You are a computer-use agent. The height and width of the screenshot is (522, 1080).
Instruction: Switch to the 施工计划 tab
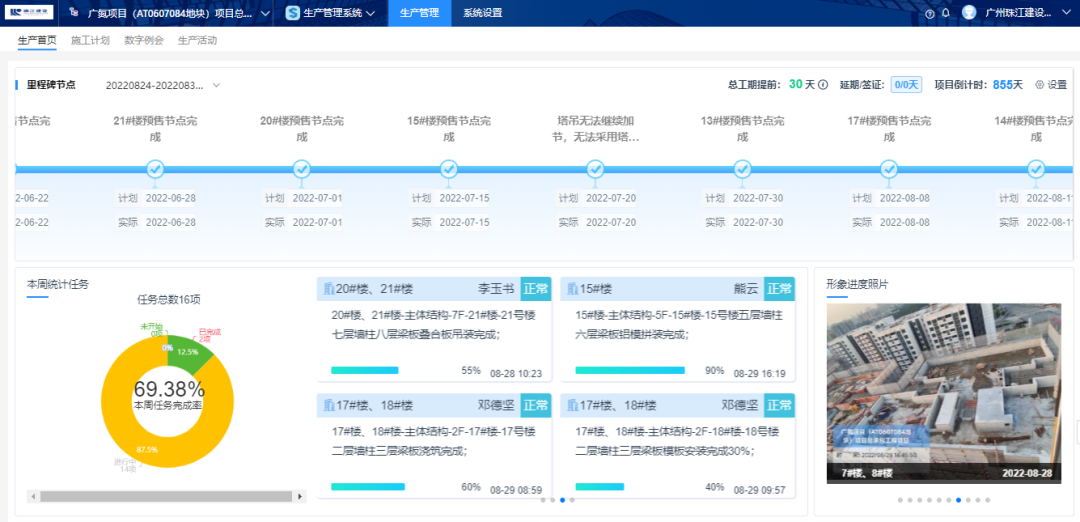coord(90,41)
